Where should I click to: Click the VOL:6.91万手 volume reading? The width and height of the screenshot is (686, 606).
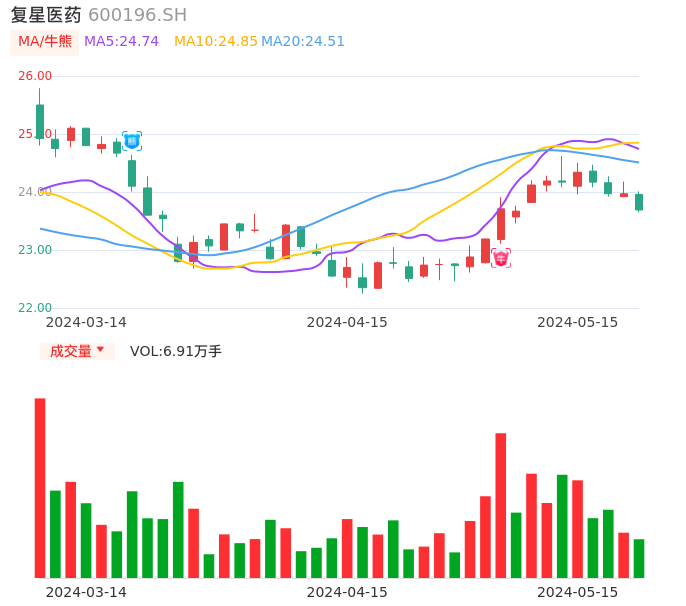pyautogui.click(x=175, y=351)
